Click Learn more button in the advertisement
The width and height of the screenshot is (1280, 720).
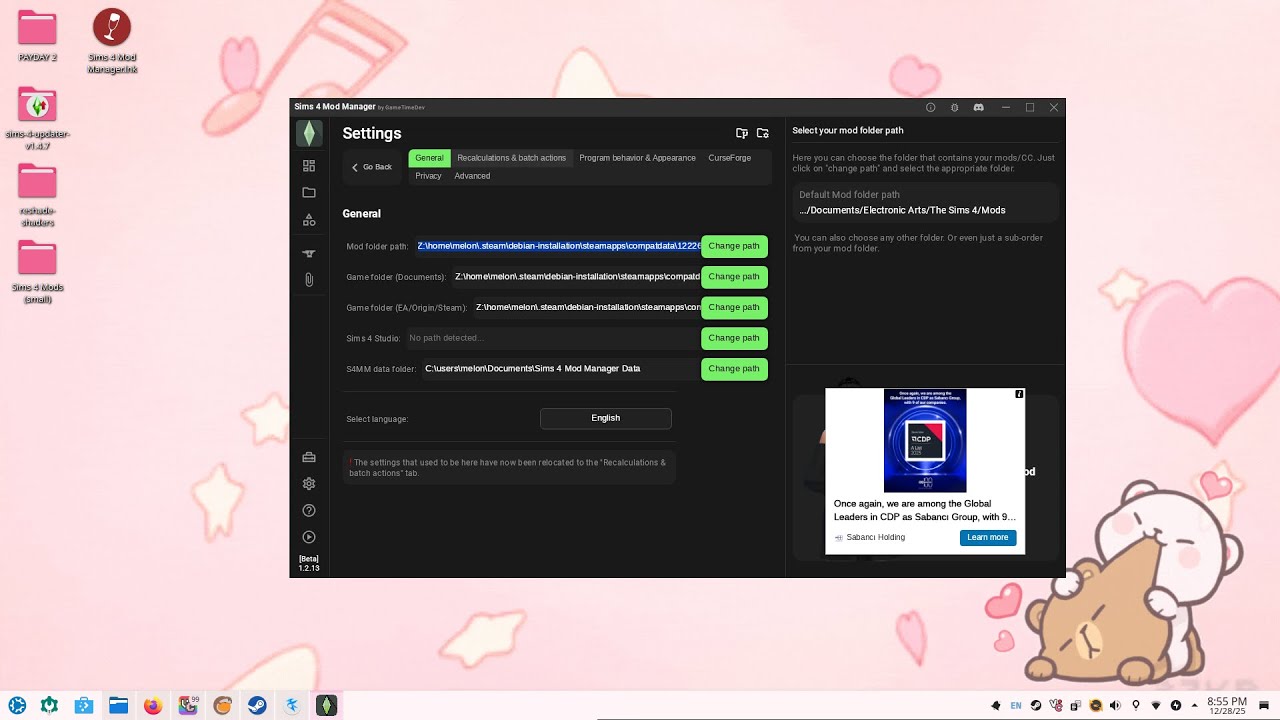(988, 538)
